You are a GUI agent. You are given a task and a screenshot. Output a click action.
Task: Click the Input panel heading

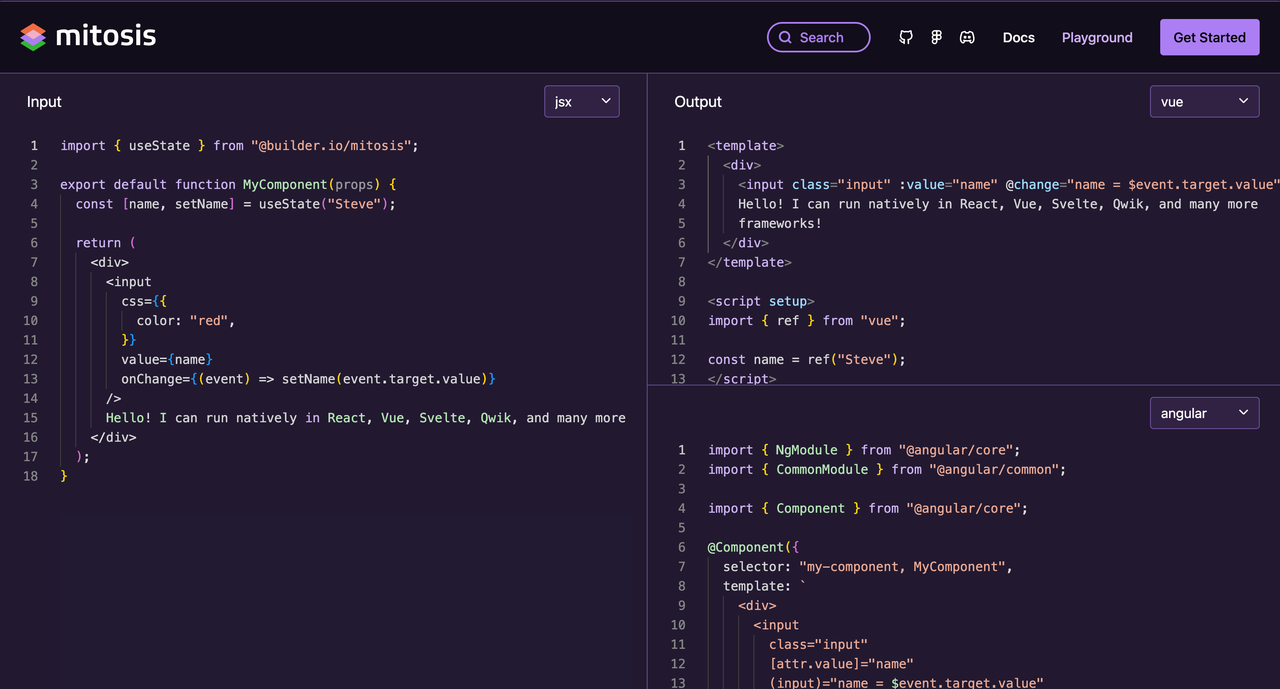[44, 102]
